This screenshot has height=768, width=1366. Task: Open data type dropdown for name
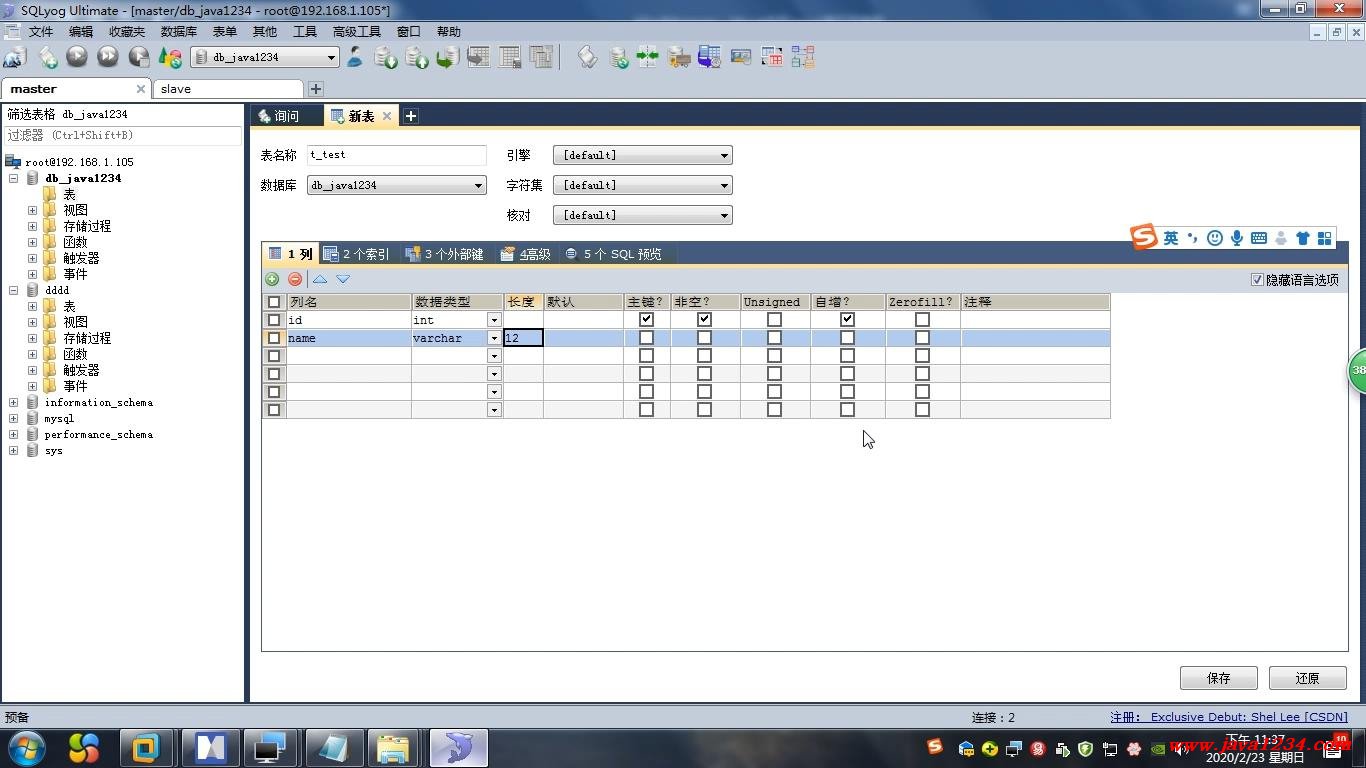point(494,338)
